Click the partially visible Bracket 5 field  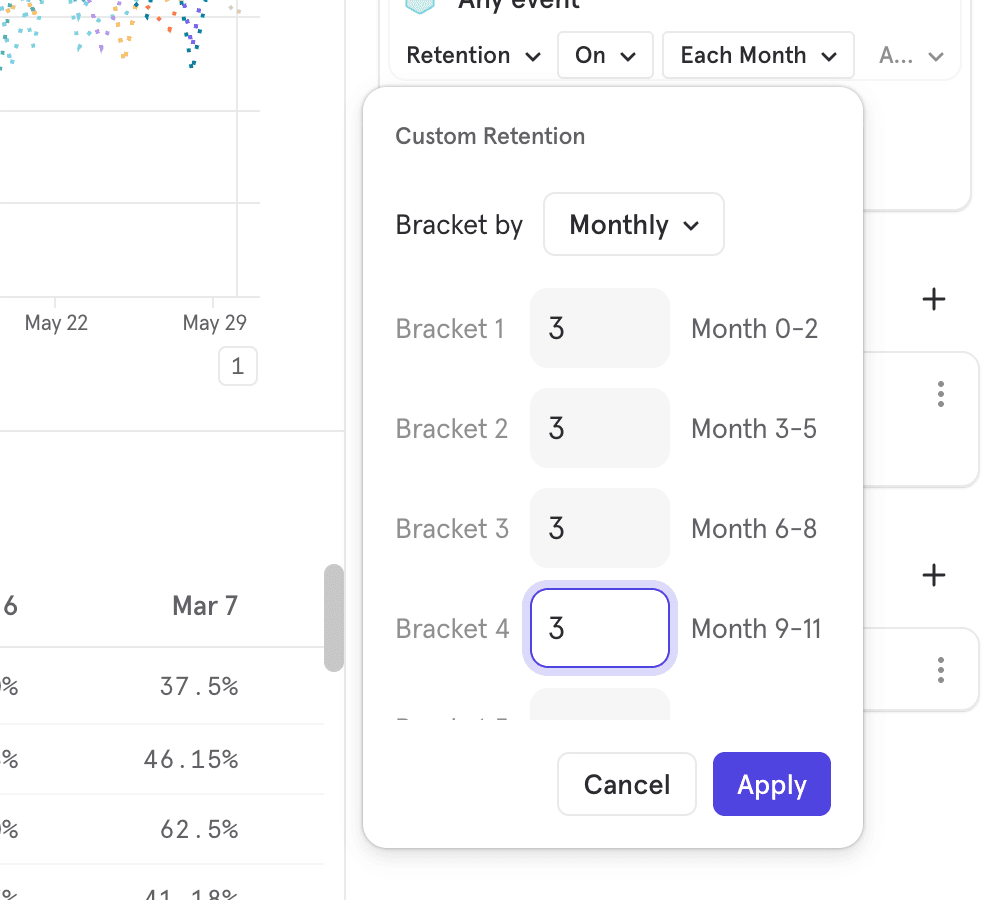[x=599, y=705]
